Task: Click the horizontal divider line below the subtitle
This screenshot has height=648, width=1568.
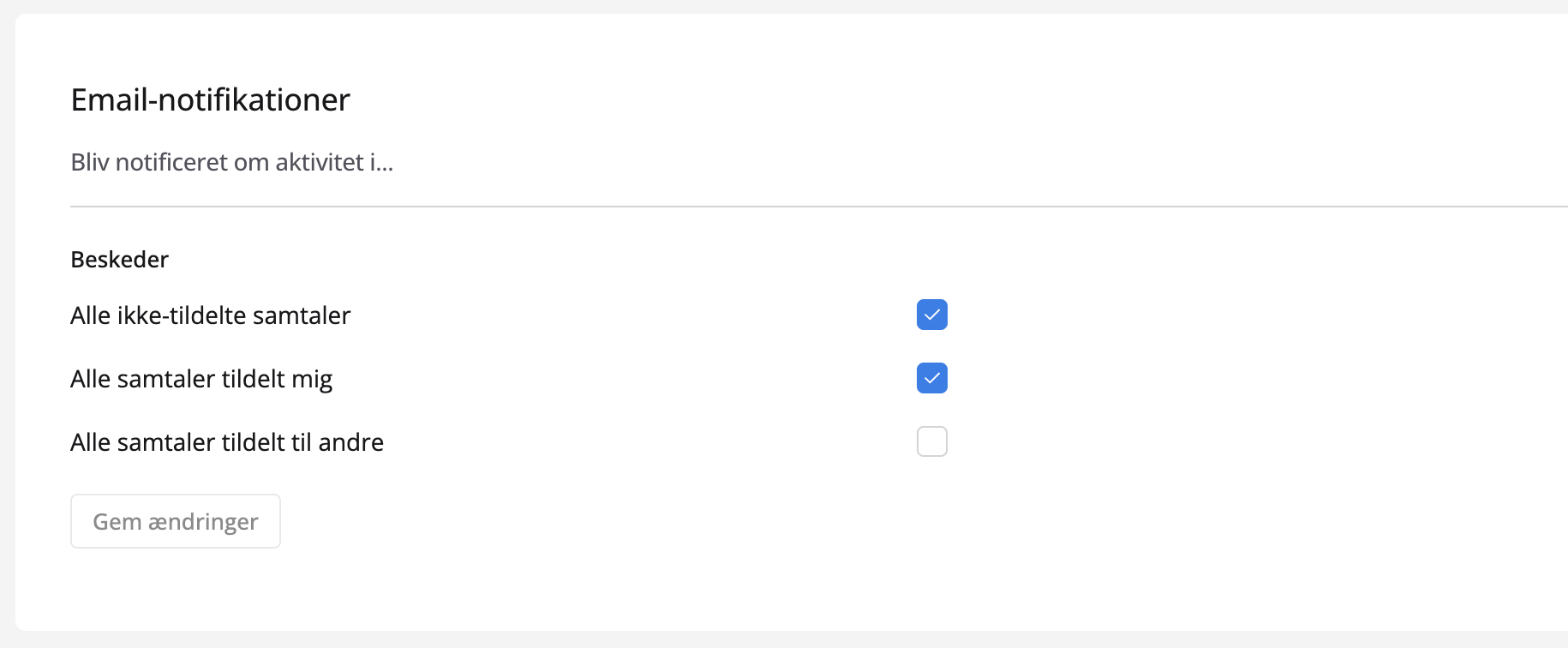Action: coord(771,207)
